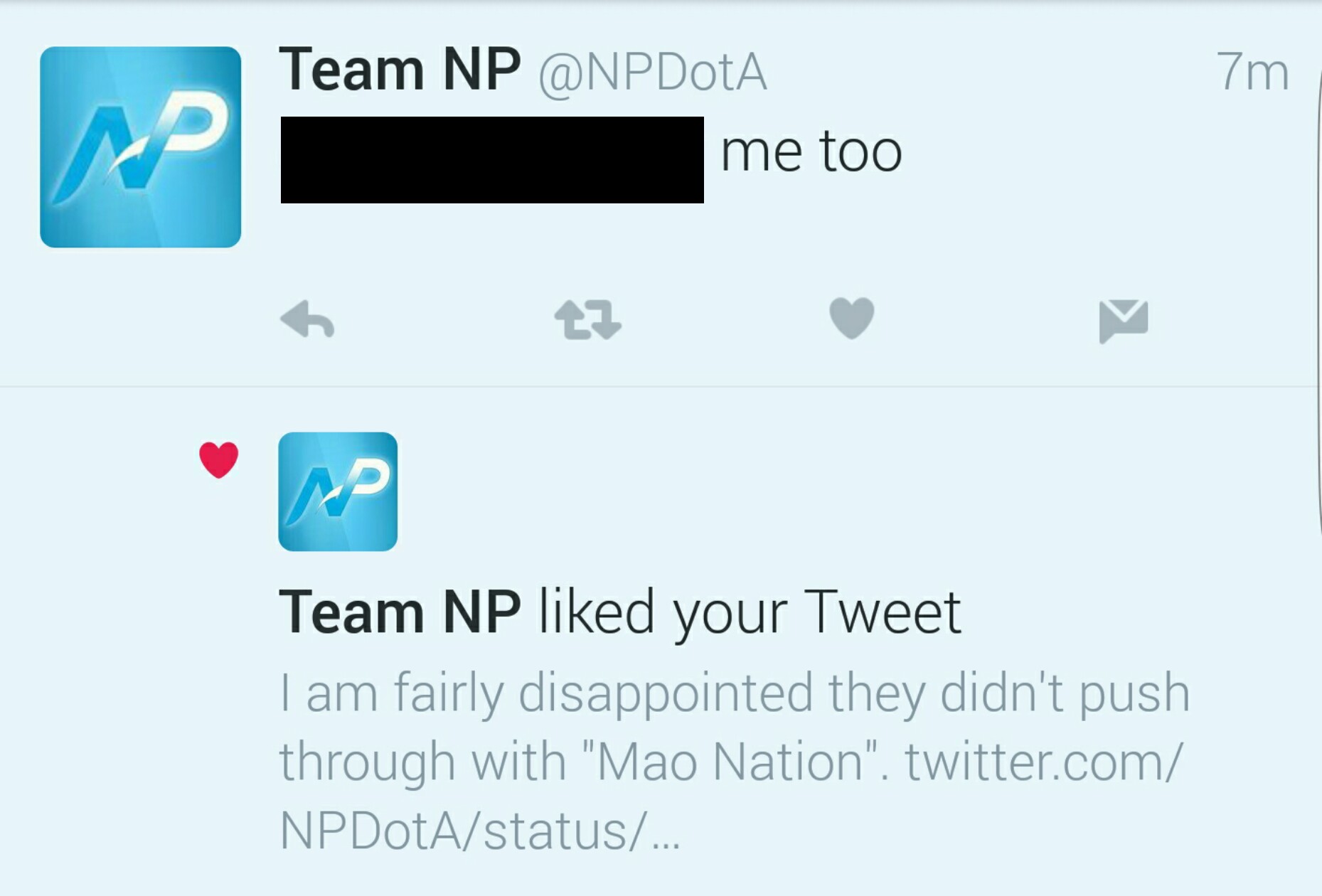Click the scrollbar edge at right

(1317, 284)
